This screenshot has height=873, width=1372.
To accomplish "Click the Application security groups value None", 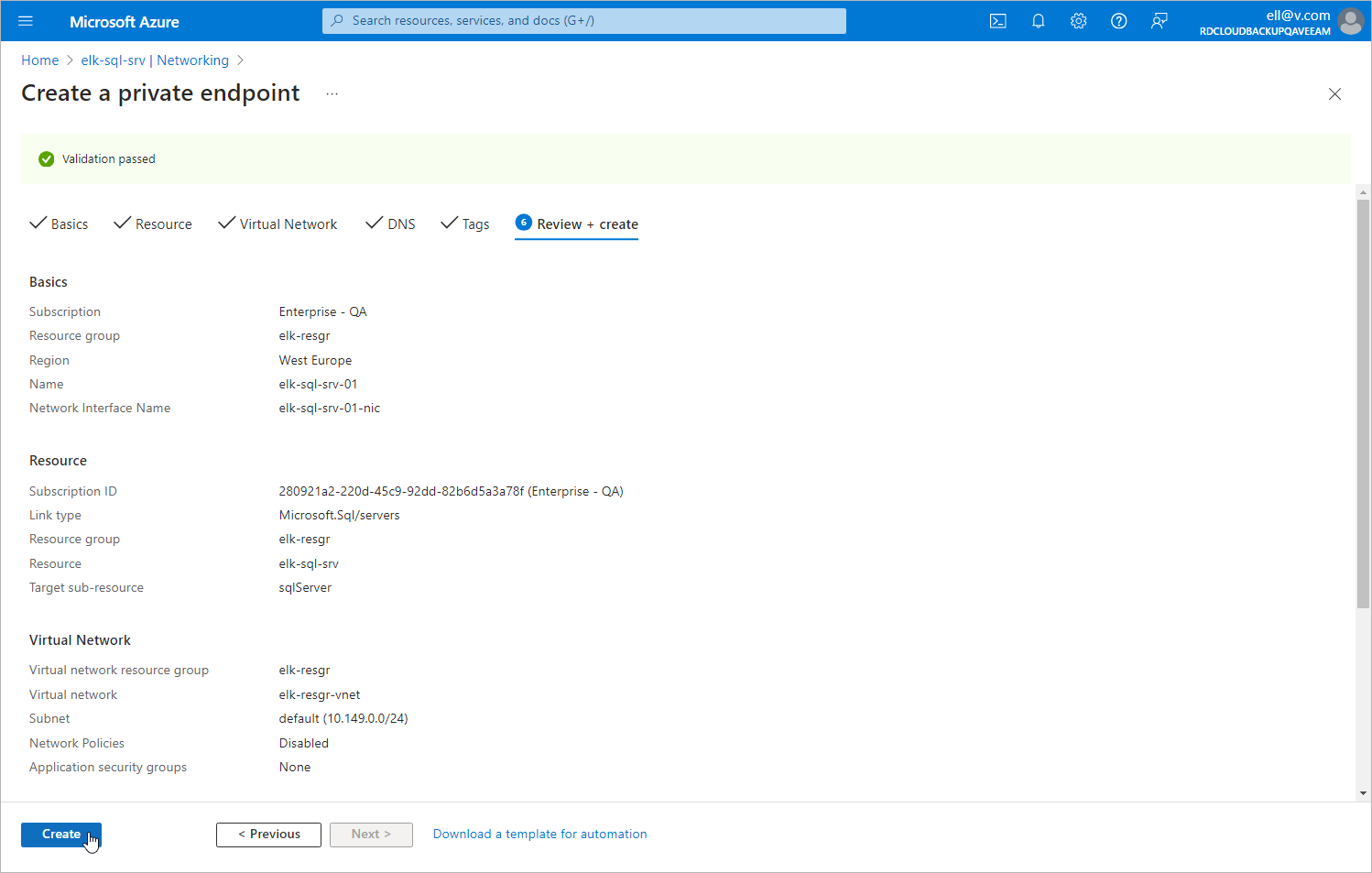I will click(x=295, y=768).
